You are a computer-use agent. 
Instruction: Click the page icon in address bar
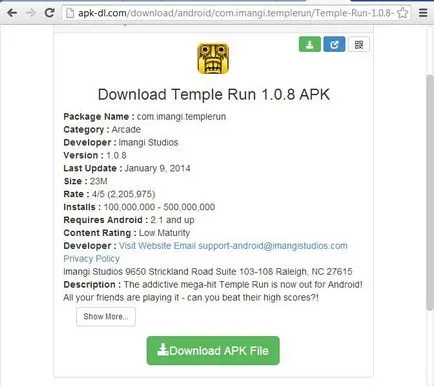tap(70, 13)
